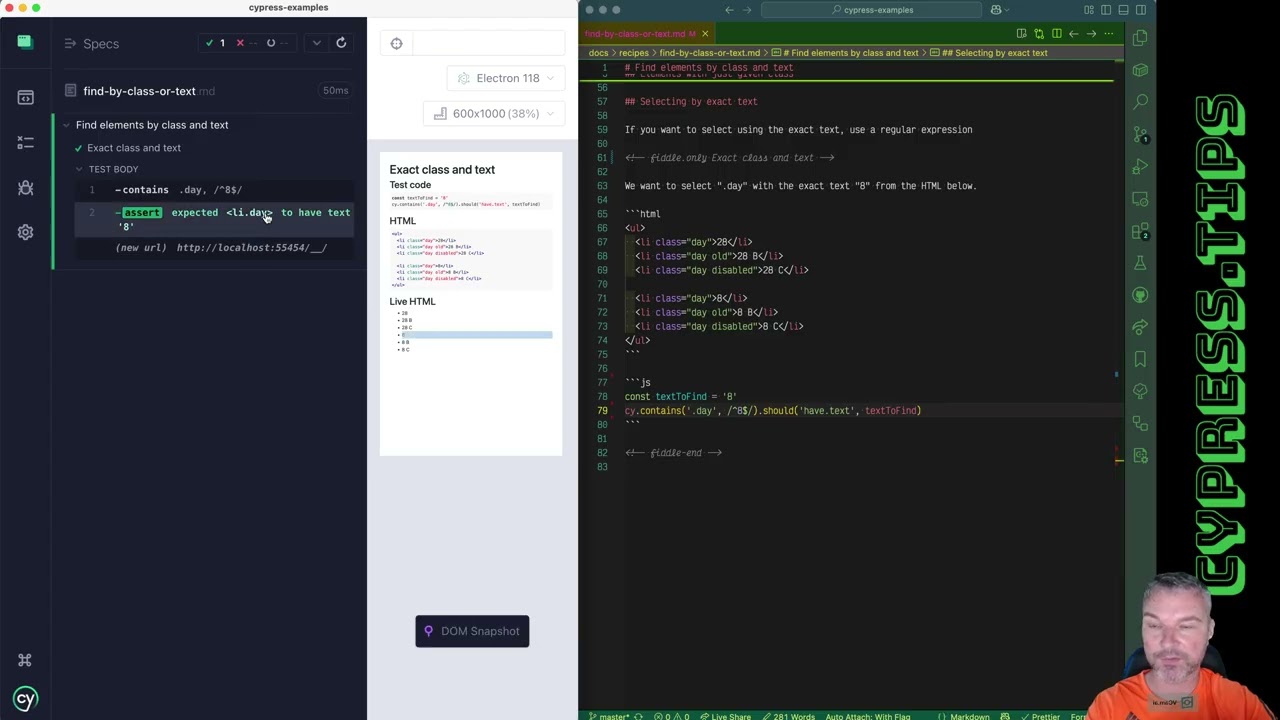This screenshot has height=720, width=1280.
Task: Open Debug bug icon in Cypress sidebar
Action: pyautogui.click(x=25, y=188)
